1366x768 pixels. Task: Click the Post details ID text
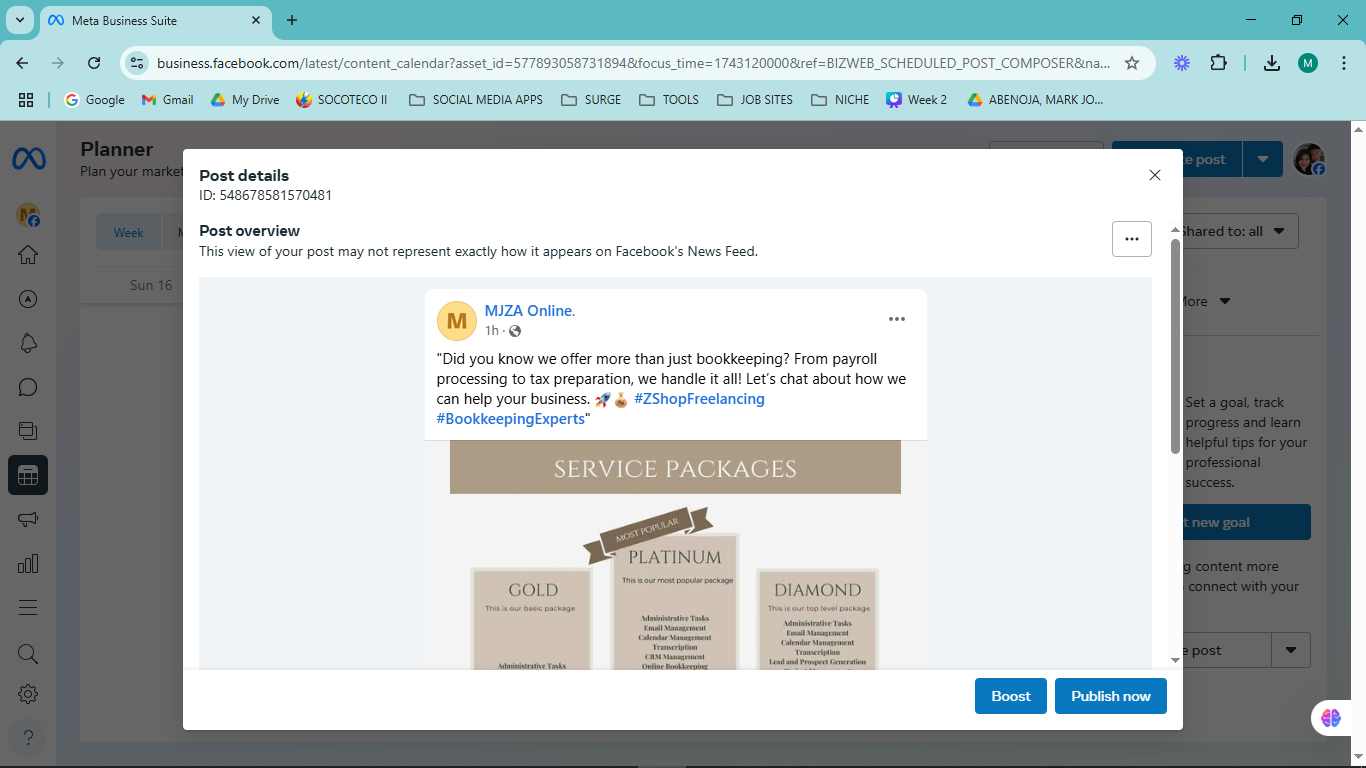pyautogui.click(x=266, y=195)
